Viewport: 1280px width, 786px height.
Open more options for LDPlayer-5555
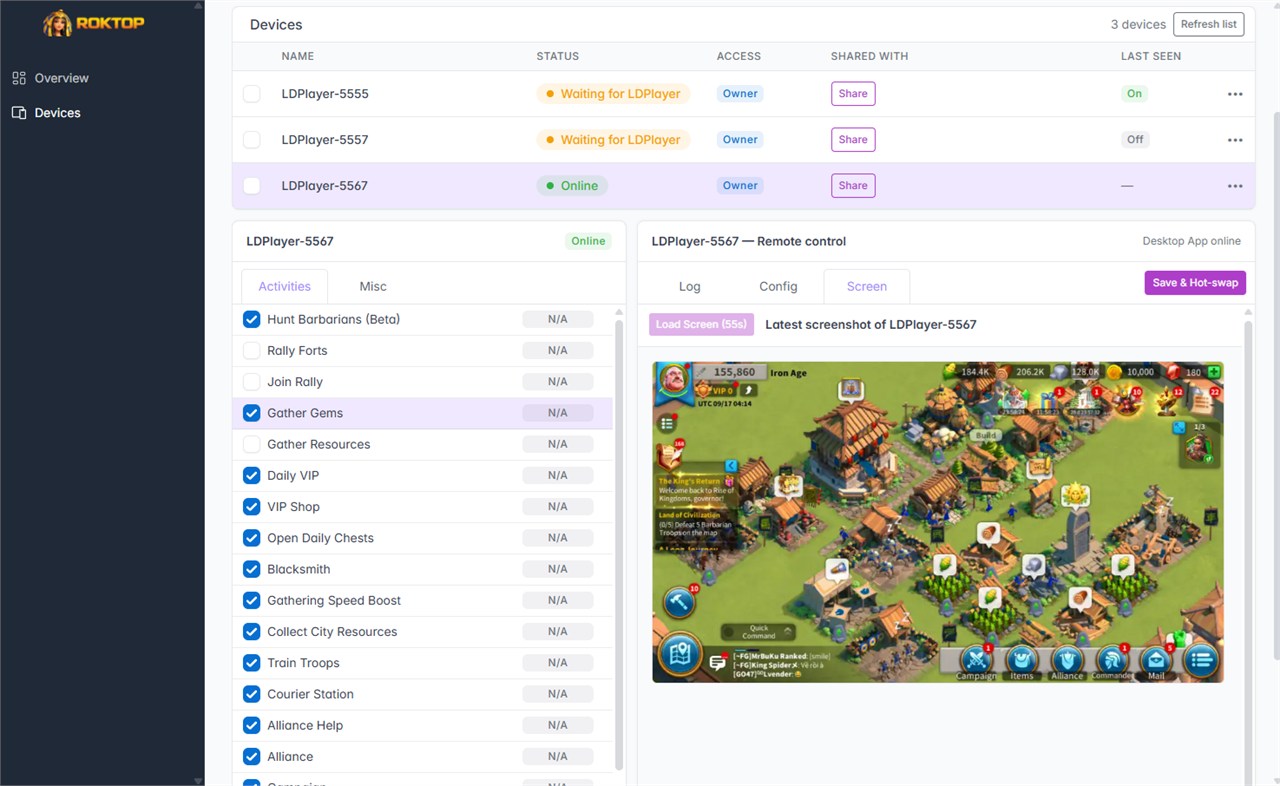pos(1235,94)
